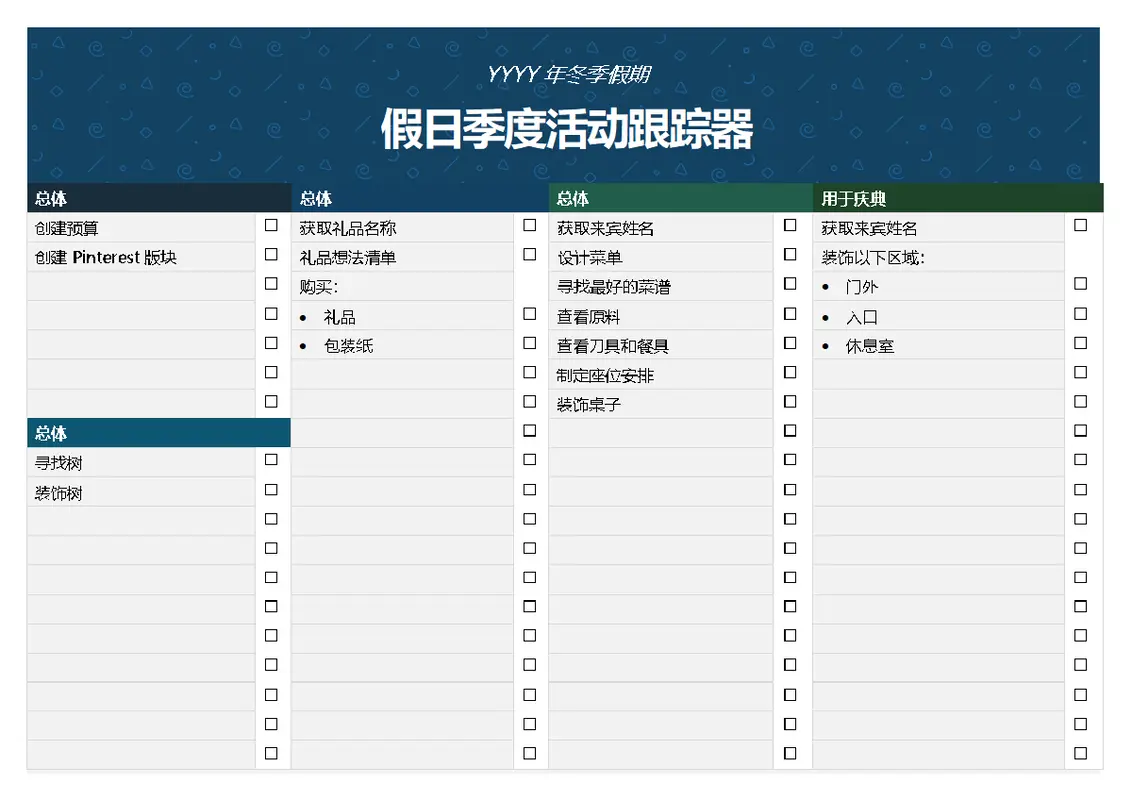This screenshot has width=1132, height=800.
Task: Select the 寻找最好的菜谱 cell
Action: click(x=661, y=287)
